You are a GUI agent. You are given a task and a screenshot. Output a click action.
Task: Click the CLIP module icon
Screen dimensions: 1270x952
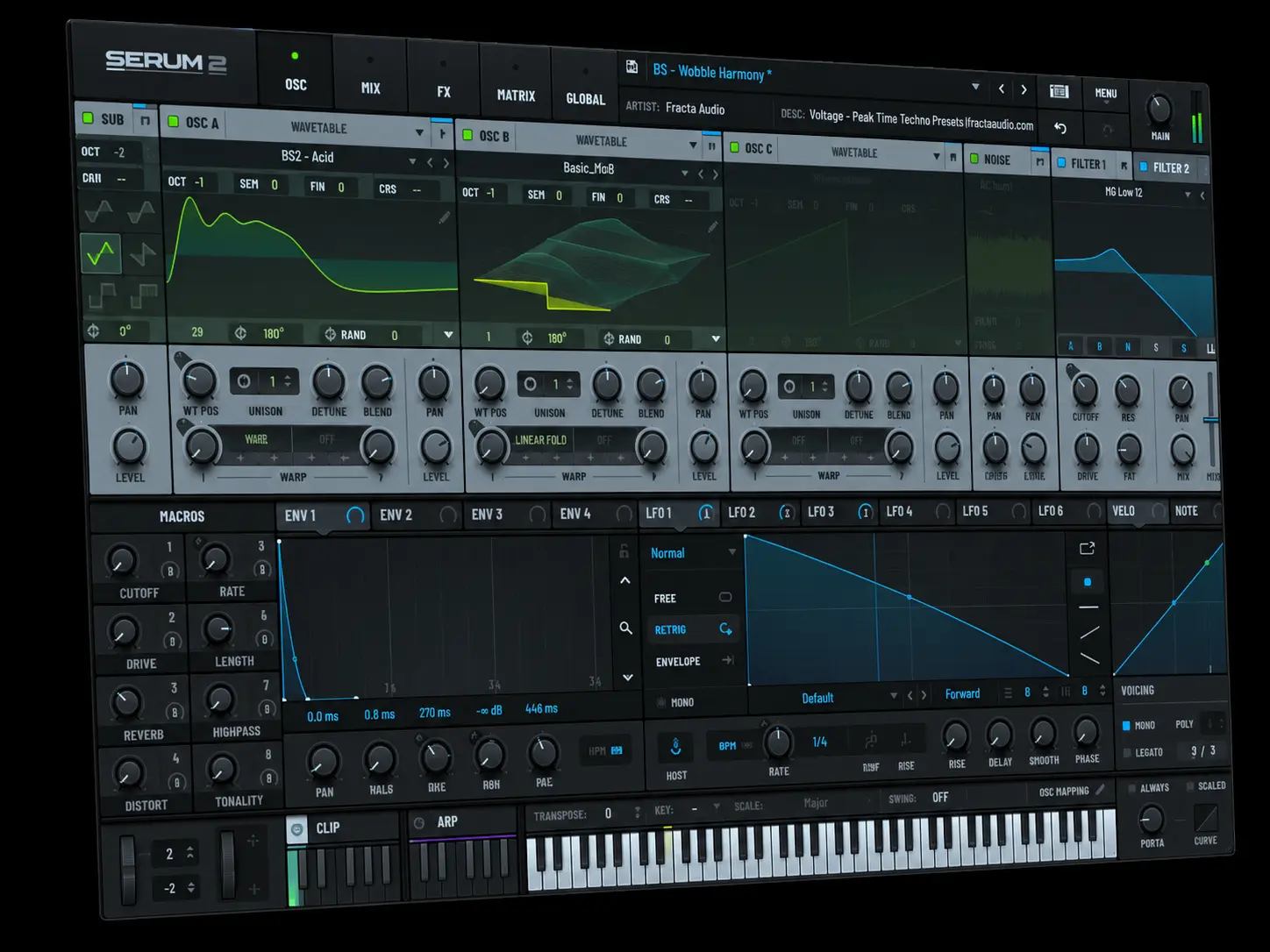(297, 828)
